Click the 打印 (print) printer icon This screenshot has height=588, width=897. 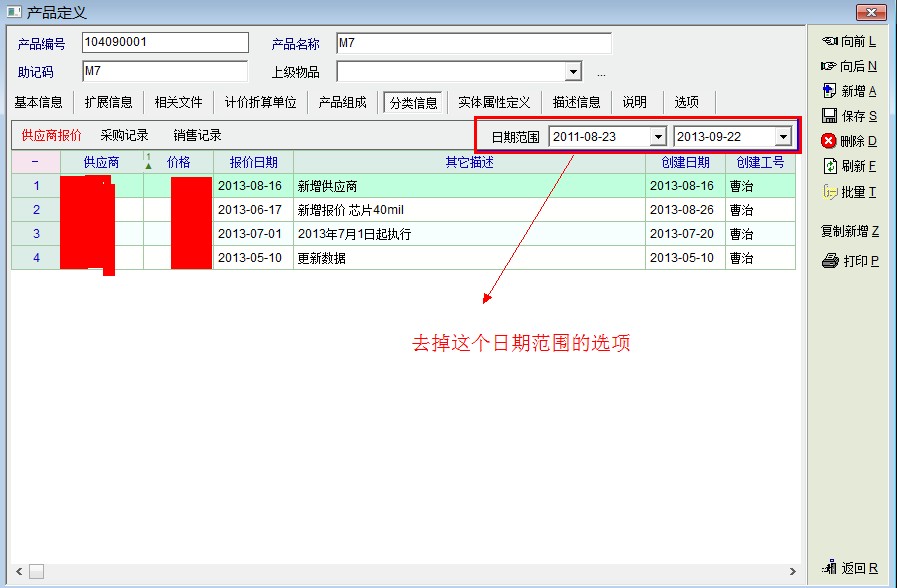pyautogui.click(x=830, y=261)
